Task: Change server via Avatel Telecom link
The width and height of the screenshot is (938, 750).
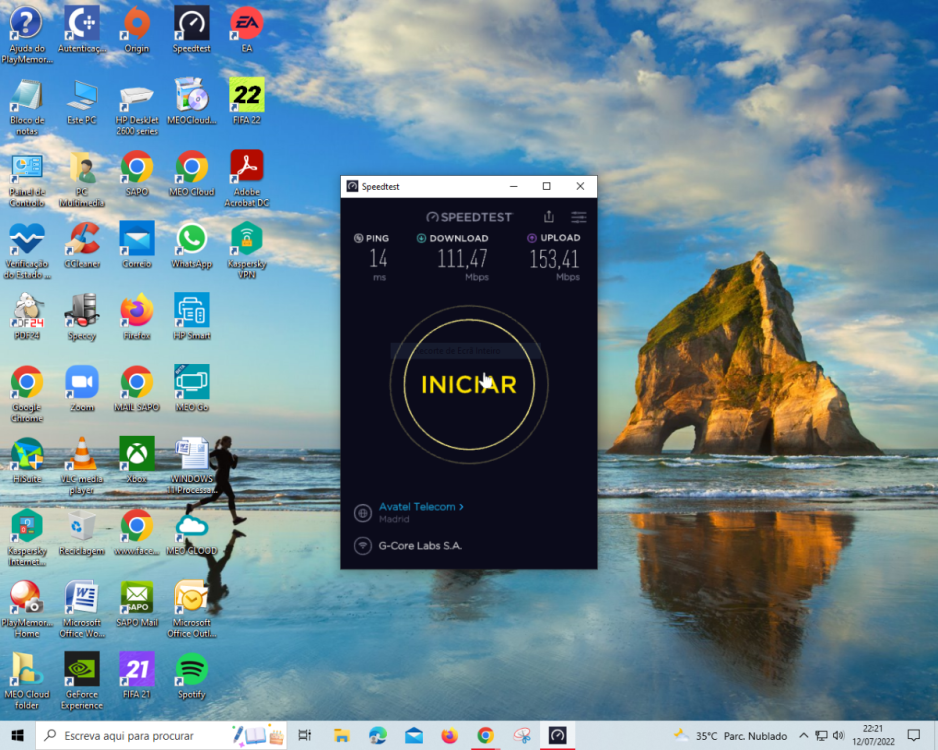Action: [x=421, y=507]
